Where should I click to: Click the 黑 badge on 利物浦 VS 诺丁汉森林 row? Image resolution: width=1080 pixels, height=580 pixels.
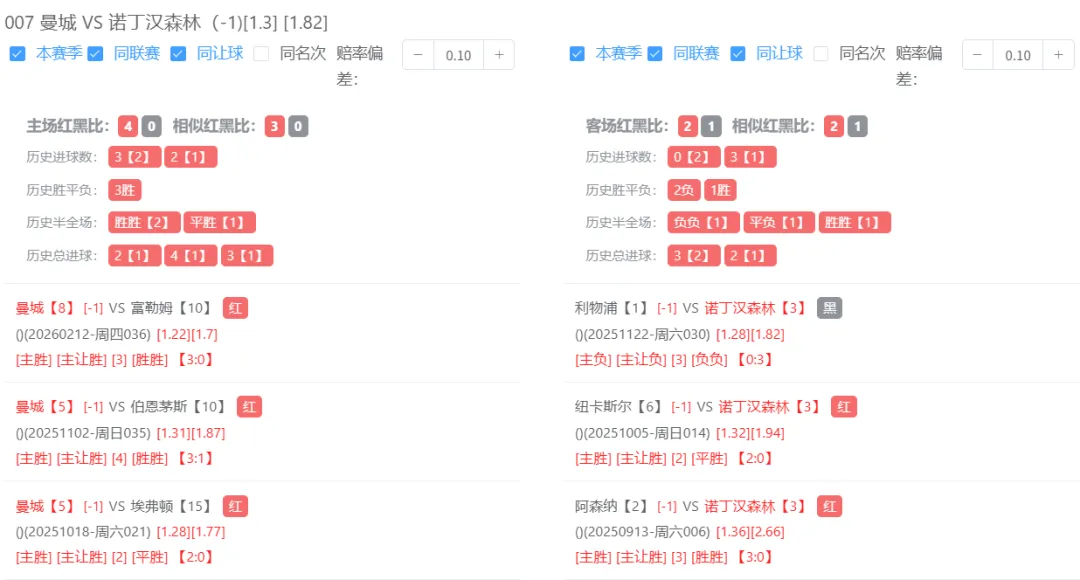[x=830, y=308]
